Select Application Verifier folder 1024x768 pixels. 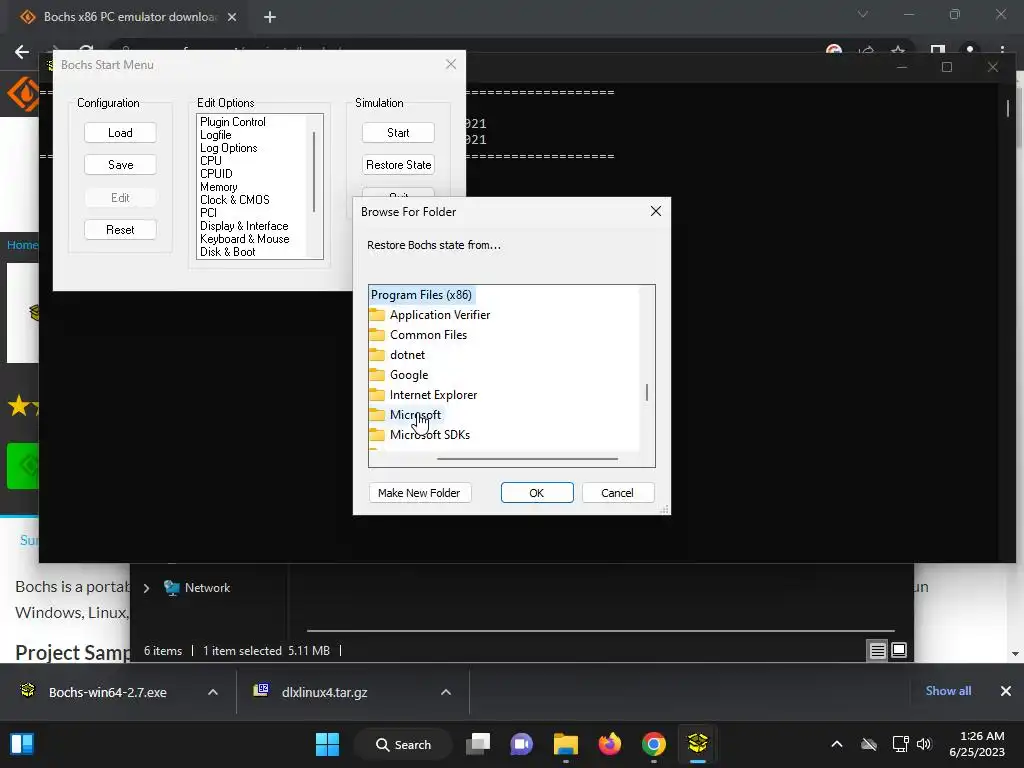[x=440, y=315]
